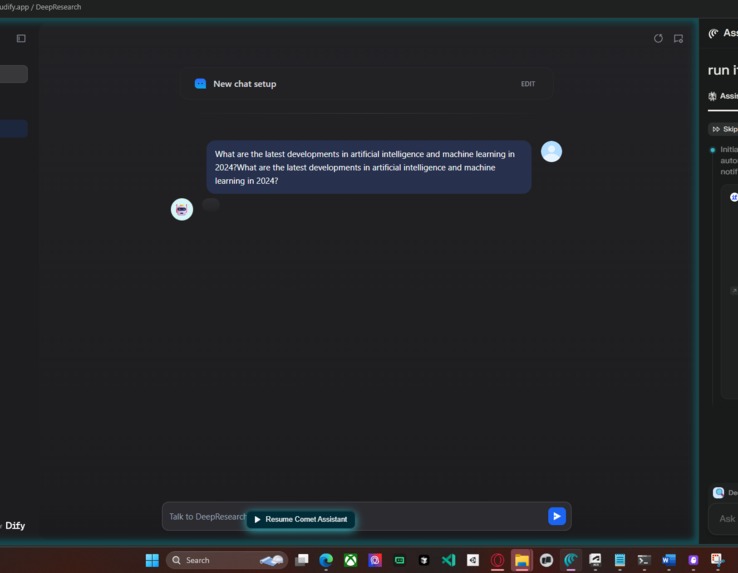738x573 pixels.
Task: Select the Assistant tab in side panel
Action: (723, 96)
